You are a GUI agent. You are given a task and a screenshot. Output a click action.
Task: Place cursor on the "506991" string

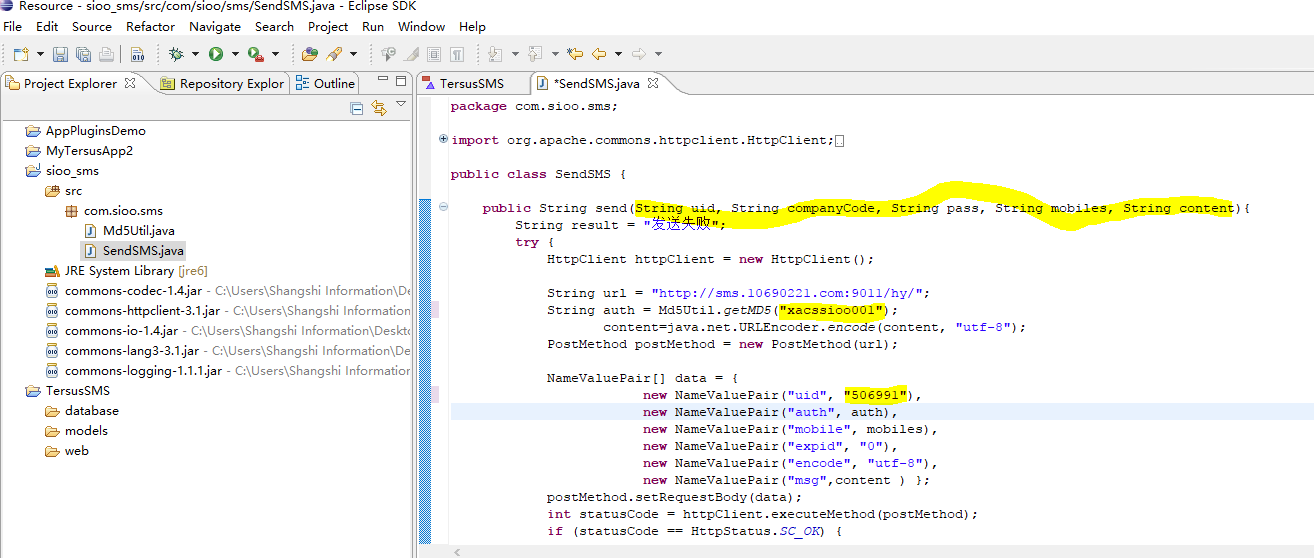(x=875, y=395)
